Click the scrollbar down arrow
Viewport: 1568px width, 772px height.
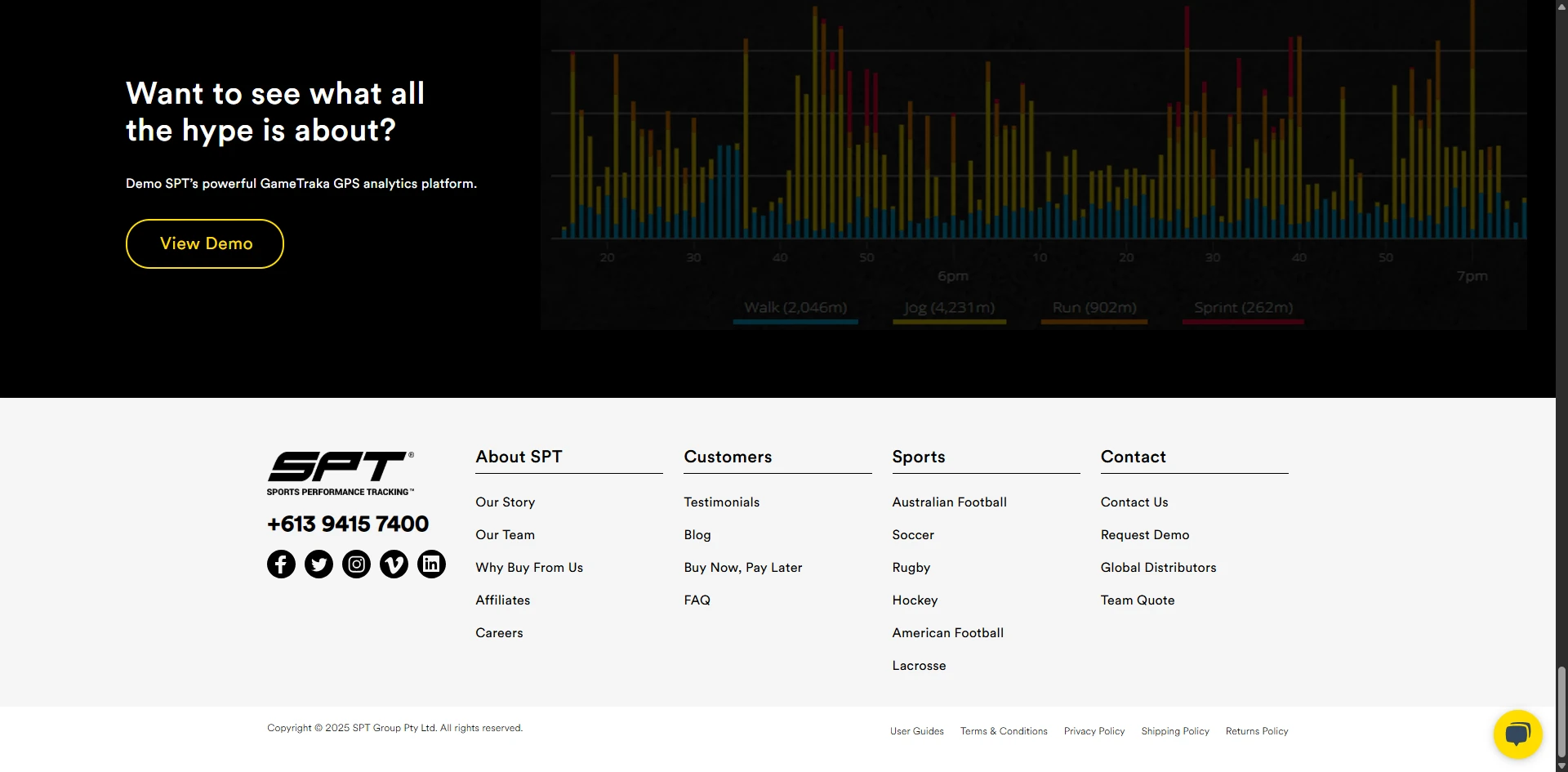pyautogui.click(x=1561, y=765)
